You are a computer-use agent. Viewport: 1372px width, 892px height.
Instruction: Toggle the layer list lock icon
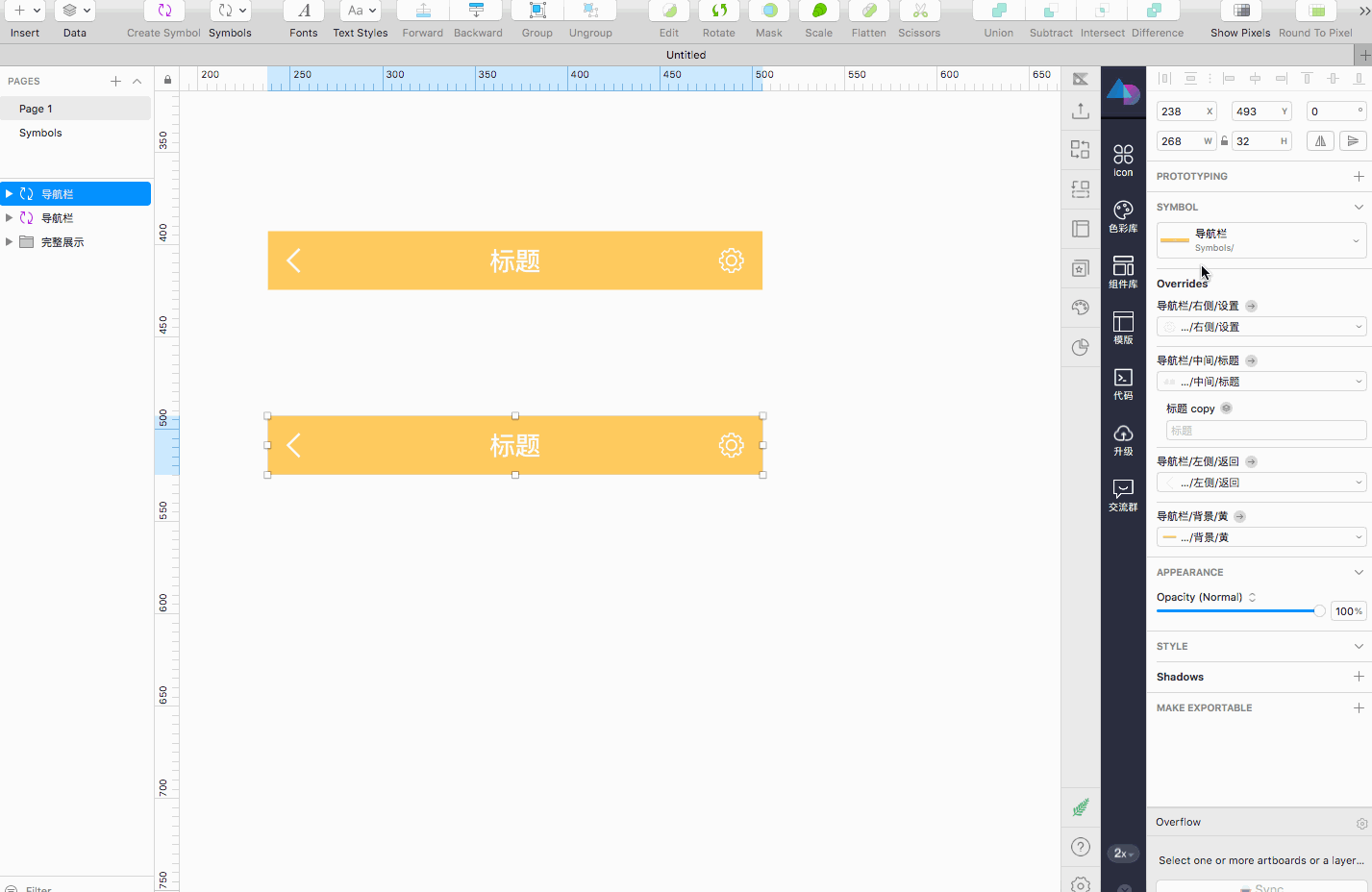pos(167,80)
